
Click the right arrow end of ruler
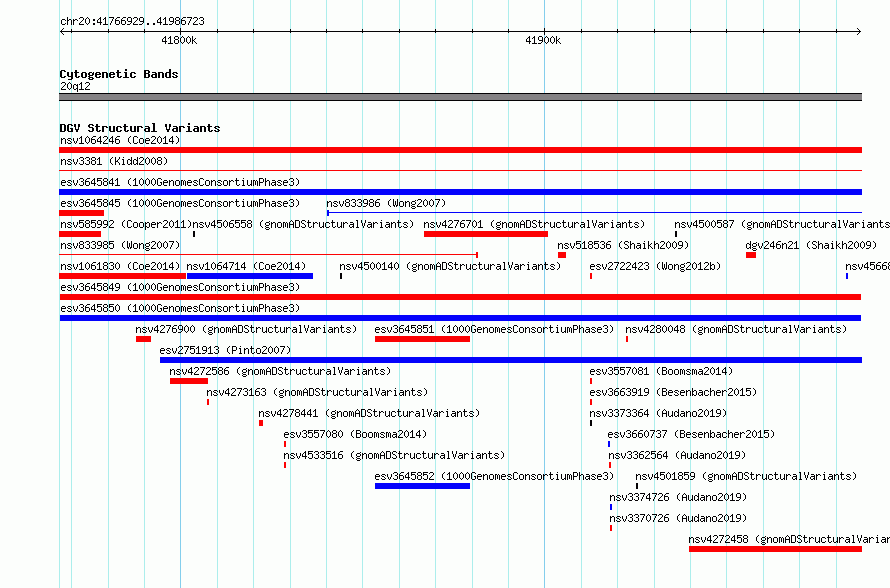click(859, 31)
